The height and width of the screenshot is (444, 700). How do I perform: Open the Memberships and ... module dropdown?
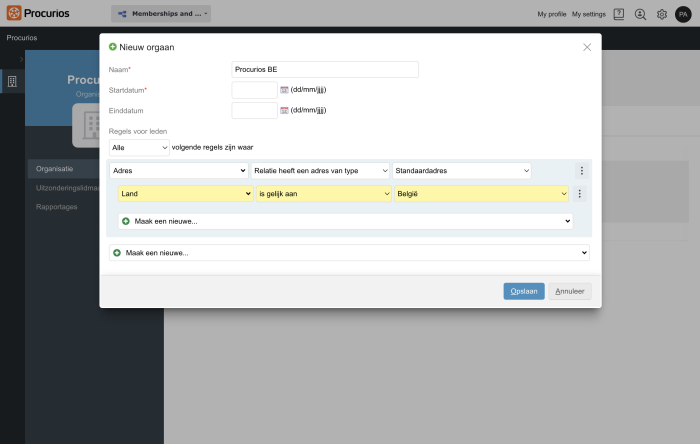tap(161, 13)
